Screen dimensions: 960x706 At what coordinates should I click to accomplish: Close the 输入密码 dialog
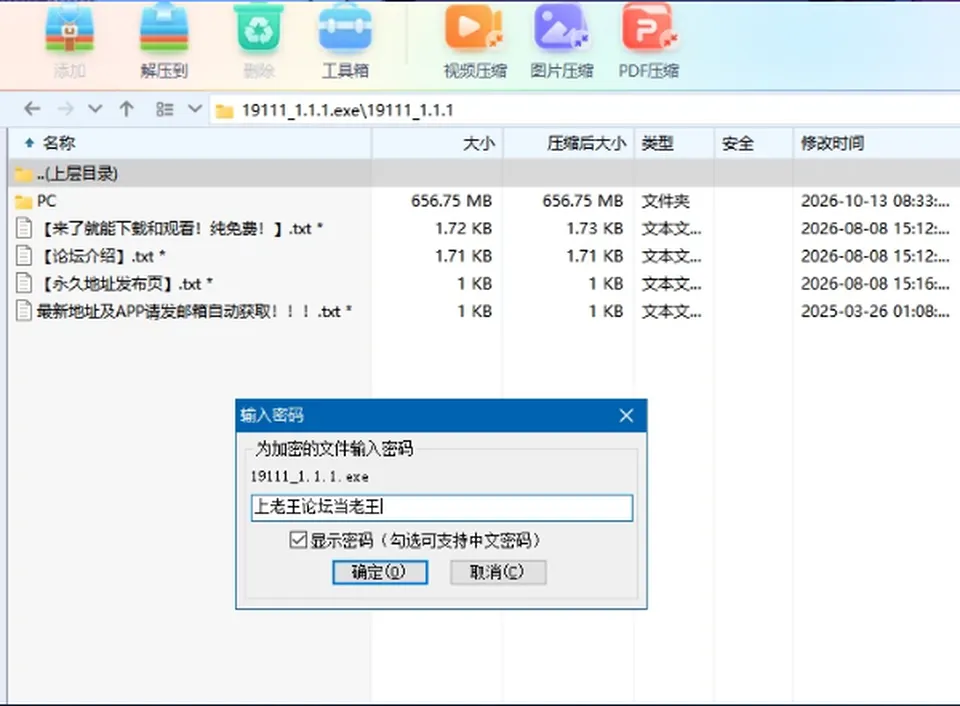(x=626, y=416)
